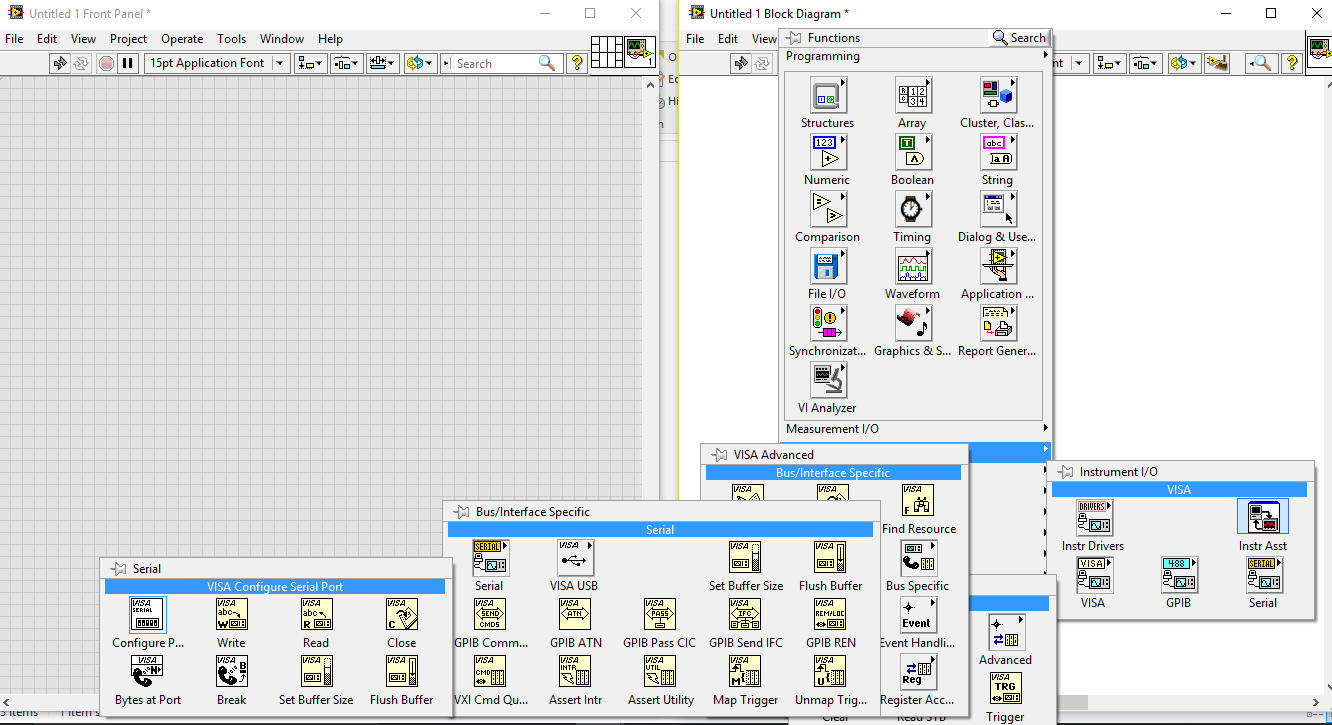The width and height of the screenshot is (1332, 725).
Task: Open Reorder dropdown on the Front Panel toolbar
Action: [x=420, y=63]
